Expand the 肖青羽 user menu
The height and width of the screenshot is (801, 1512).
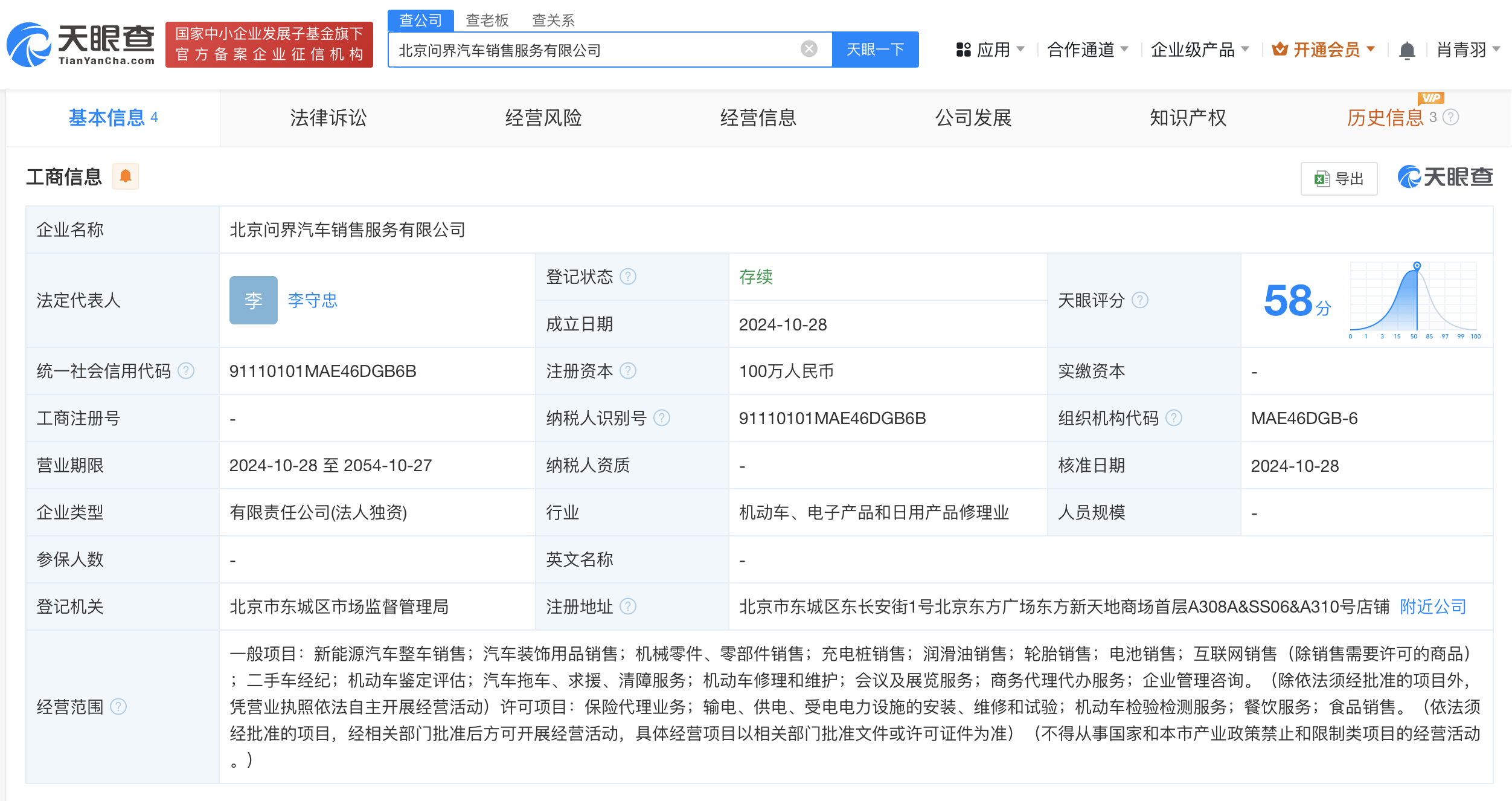tap(1461, 50)
